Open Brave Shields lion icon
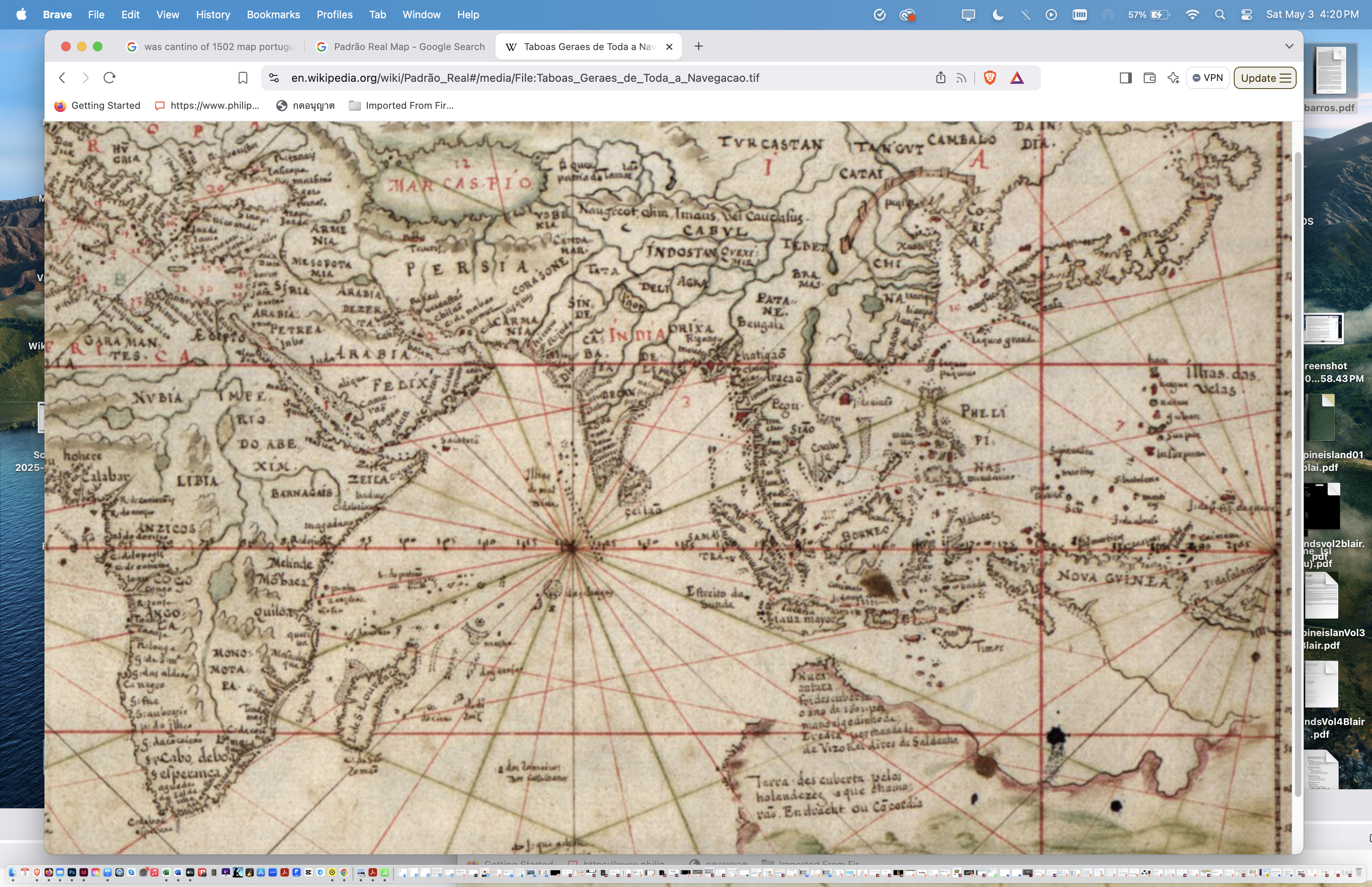 coord(990,78)
